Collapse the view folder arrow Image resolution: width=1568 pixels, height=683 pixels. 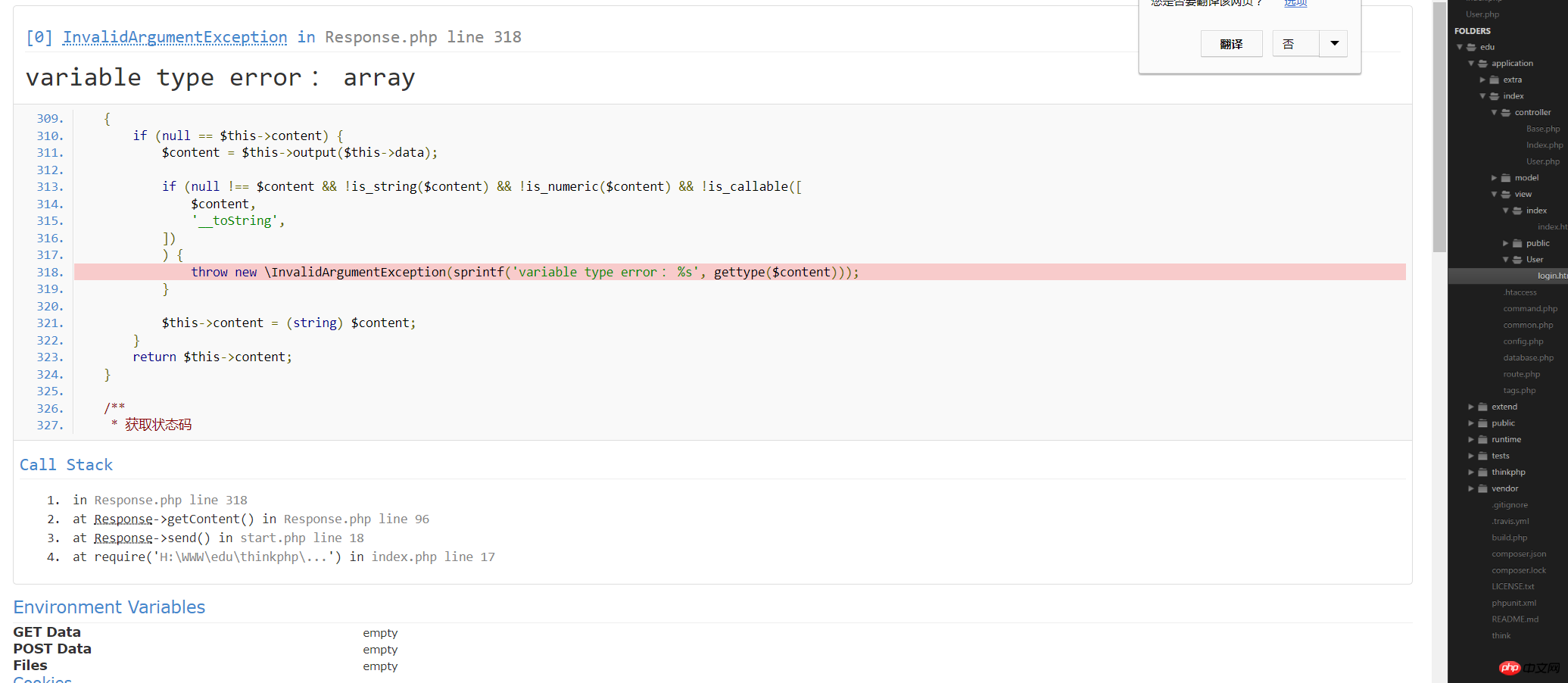tap(1494, 195)
